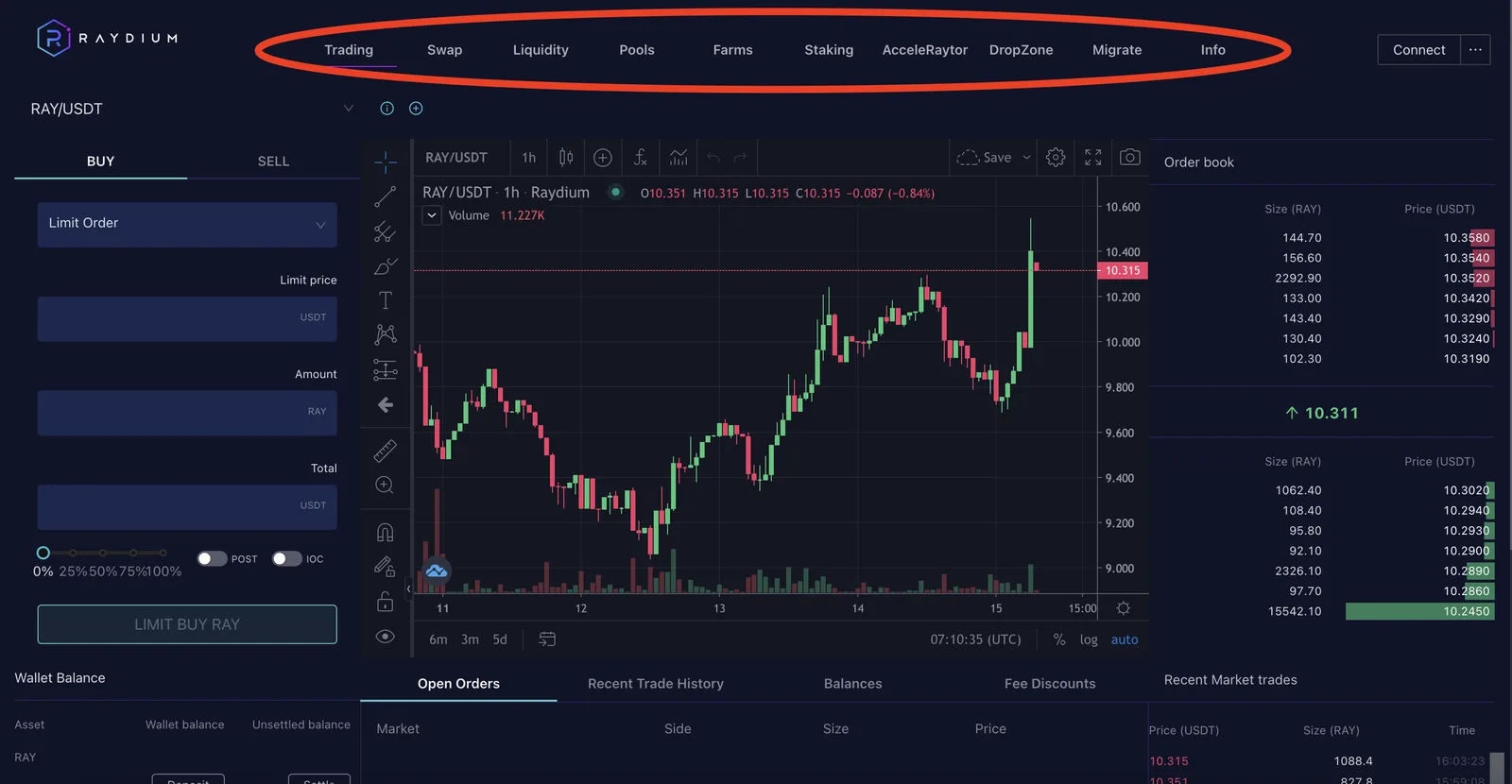Click the Raydium logo
This screenshot has width=1512, height=784.
[106, 38]
